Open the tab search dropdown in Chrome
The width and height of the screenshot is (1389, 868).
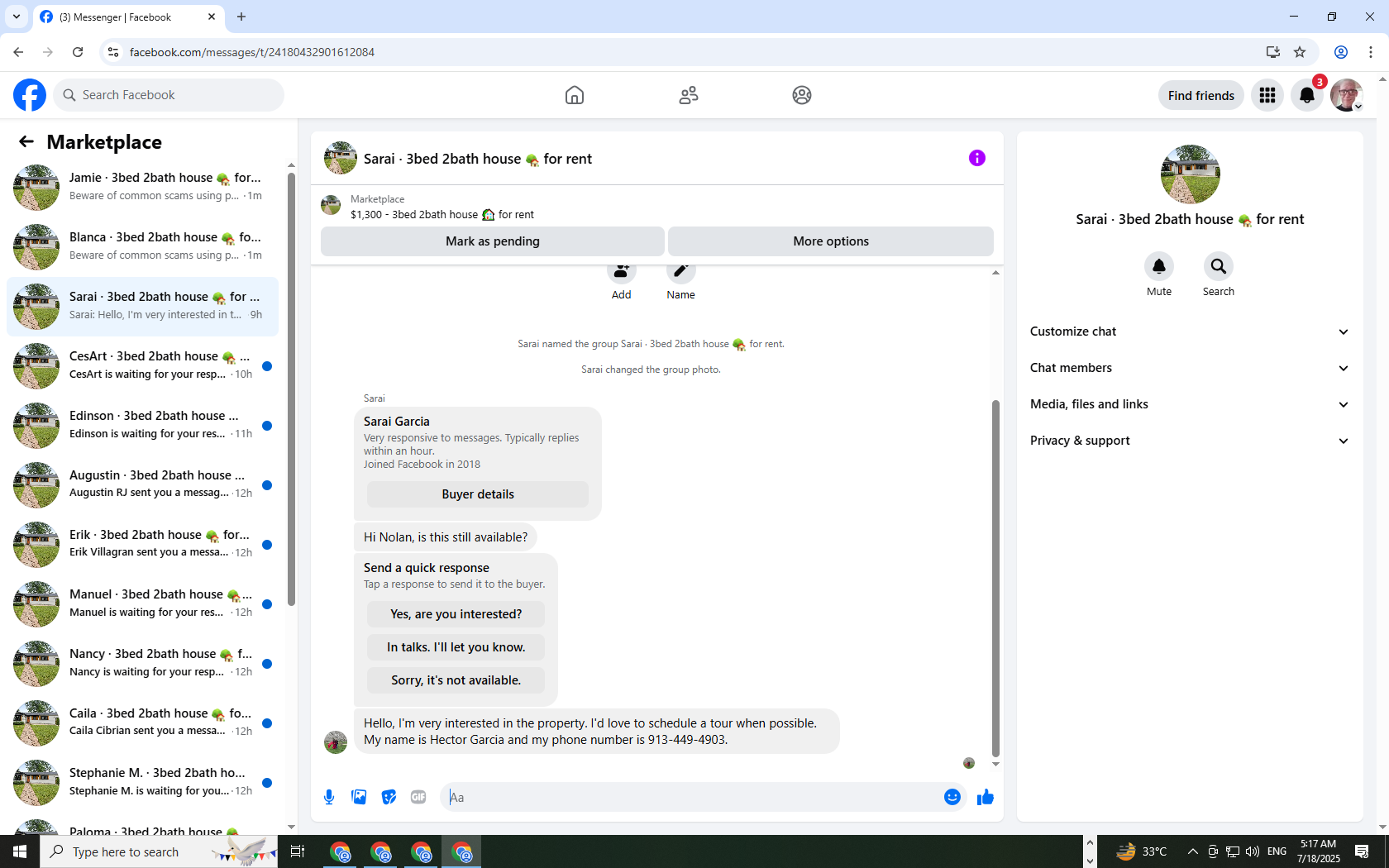(x=17, y=17)
